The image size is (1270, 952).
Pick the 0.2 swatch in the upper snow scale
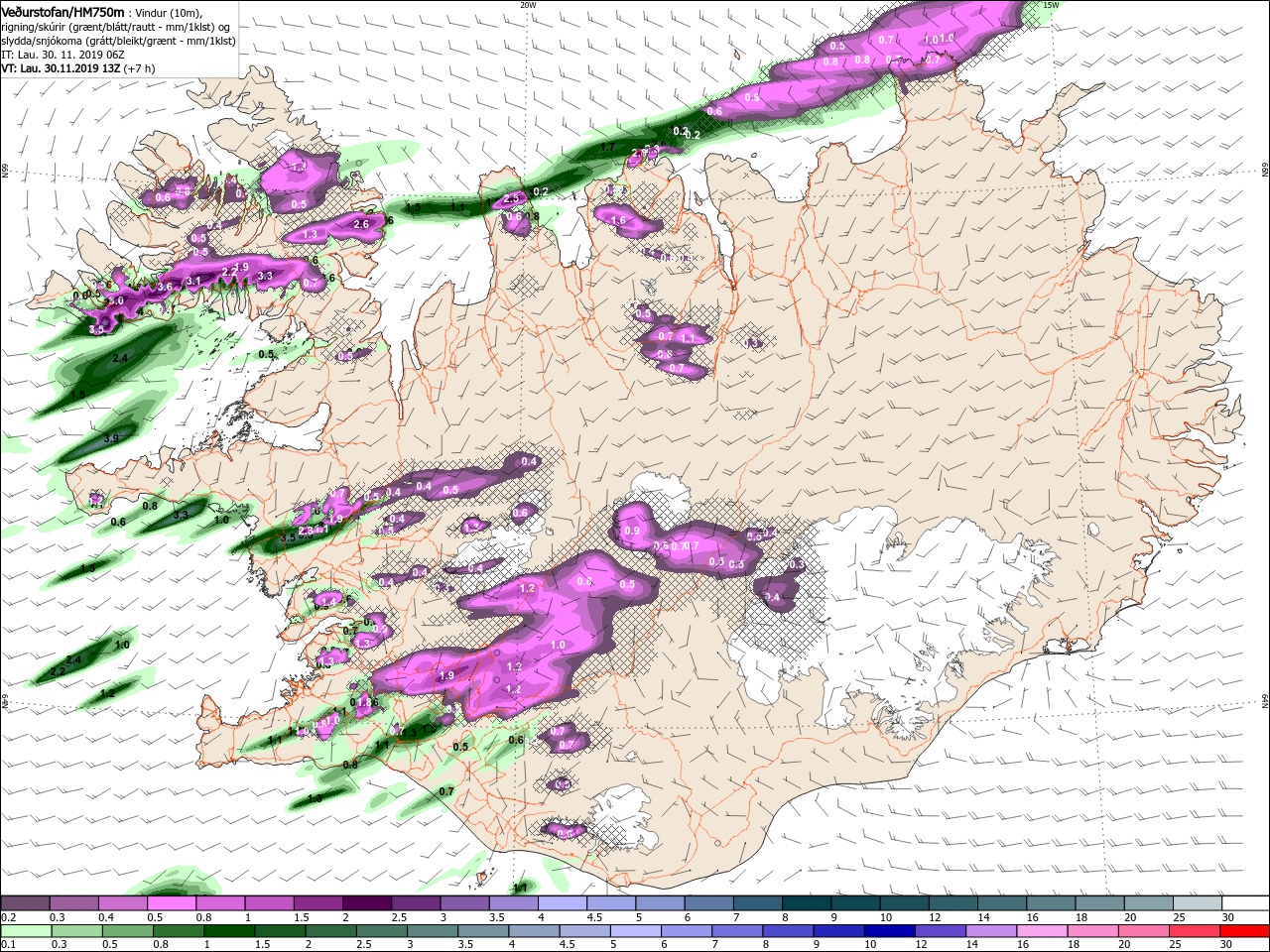[x=25, y=903]
